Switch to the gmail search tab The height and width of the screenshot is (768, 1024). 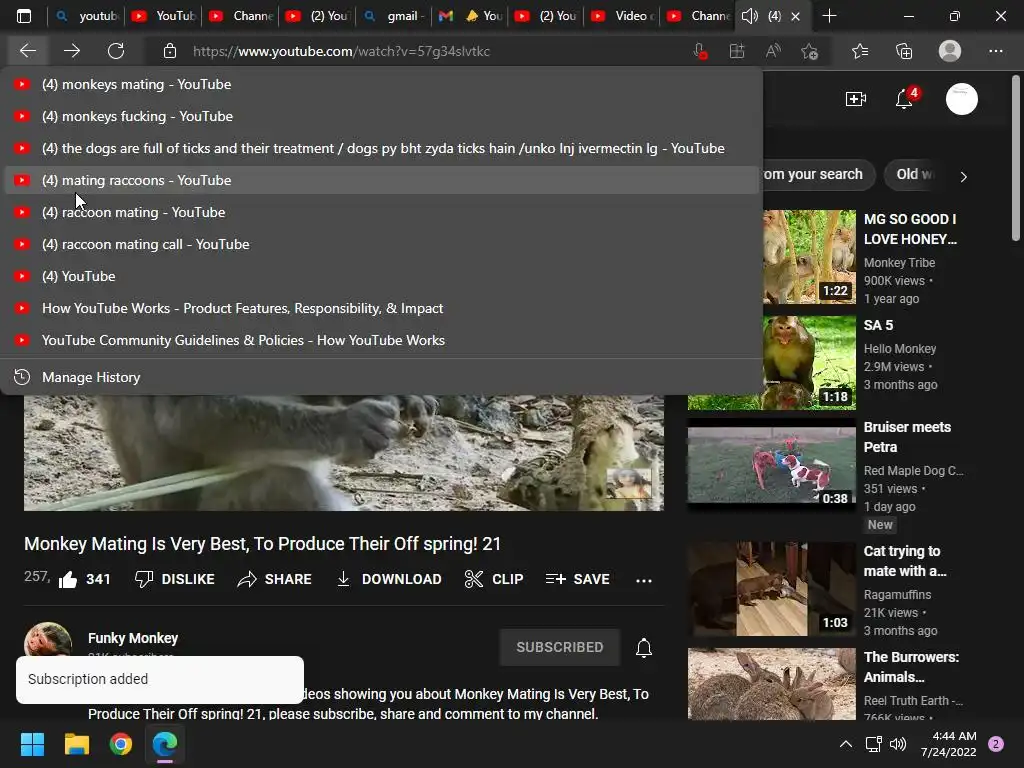coord(394,16)
